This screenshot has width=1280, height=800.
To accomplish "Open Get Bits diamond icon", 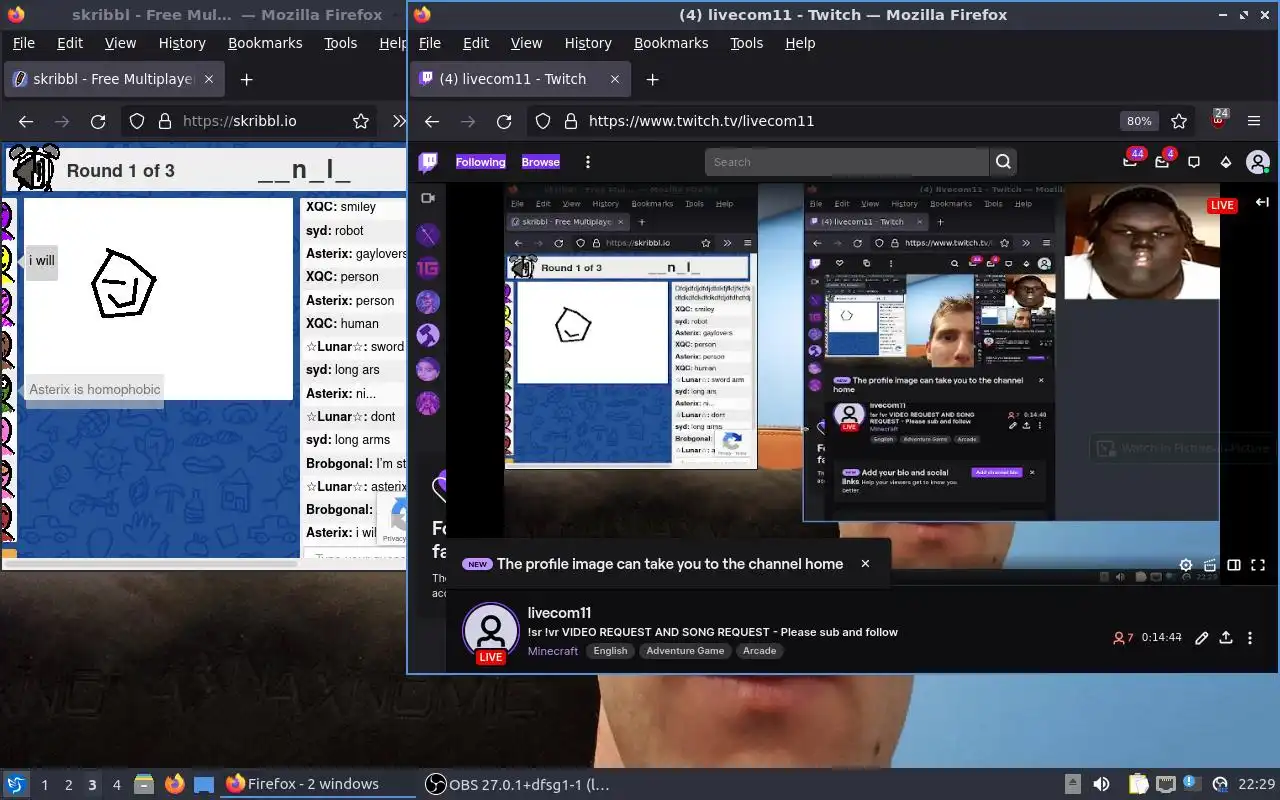I will [x=1226, y=162].
